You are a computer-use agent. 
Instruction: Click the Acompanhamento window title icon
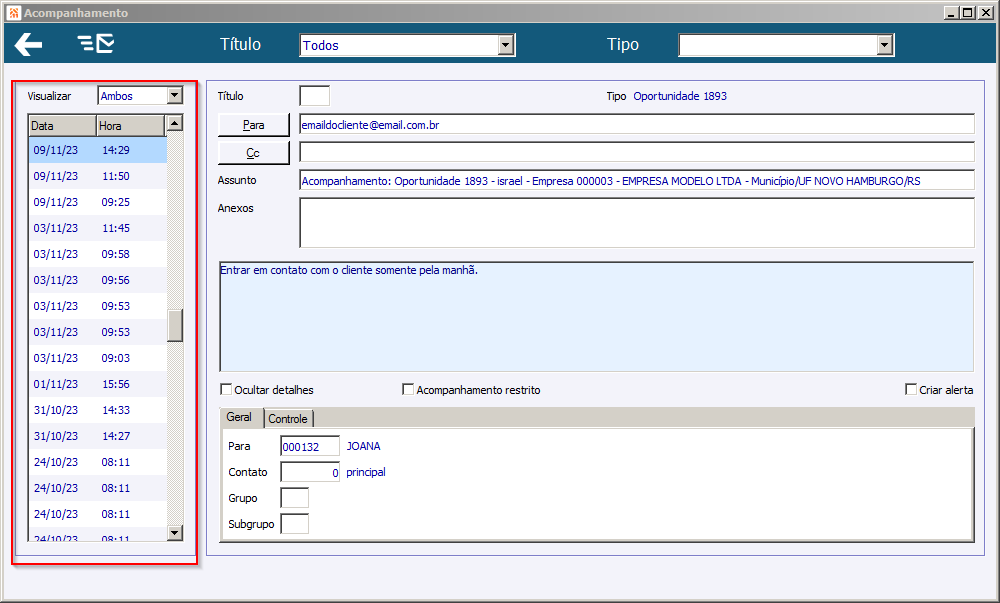tap(14, 13)
